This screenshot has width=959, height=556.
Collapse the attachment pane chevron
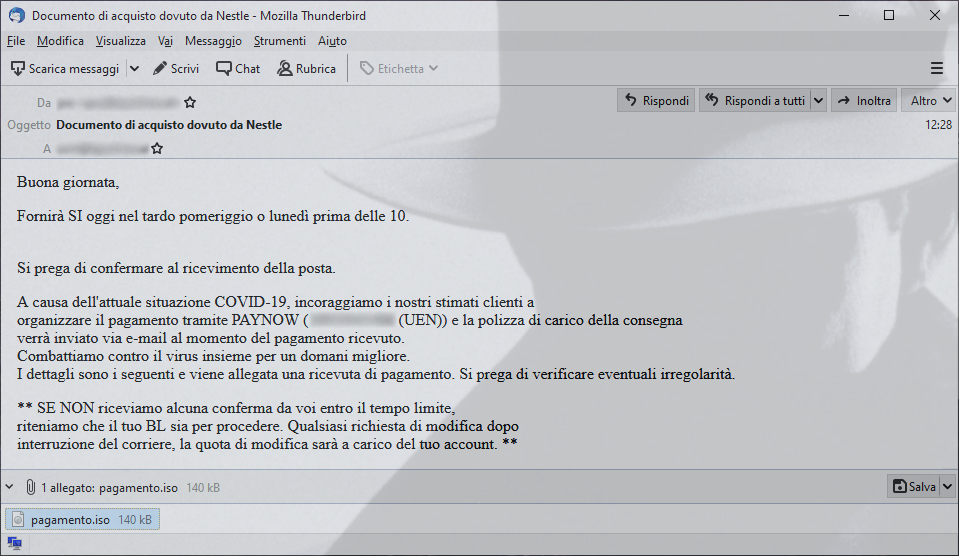[10, 487]
